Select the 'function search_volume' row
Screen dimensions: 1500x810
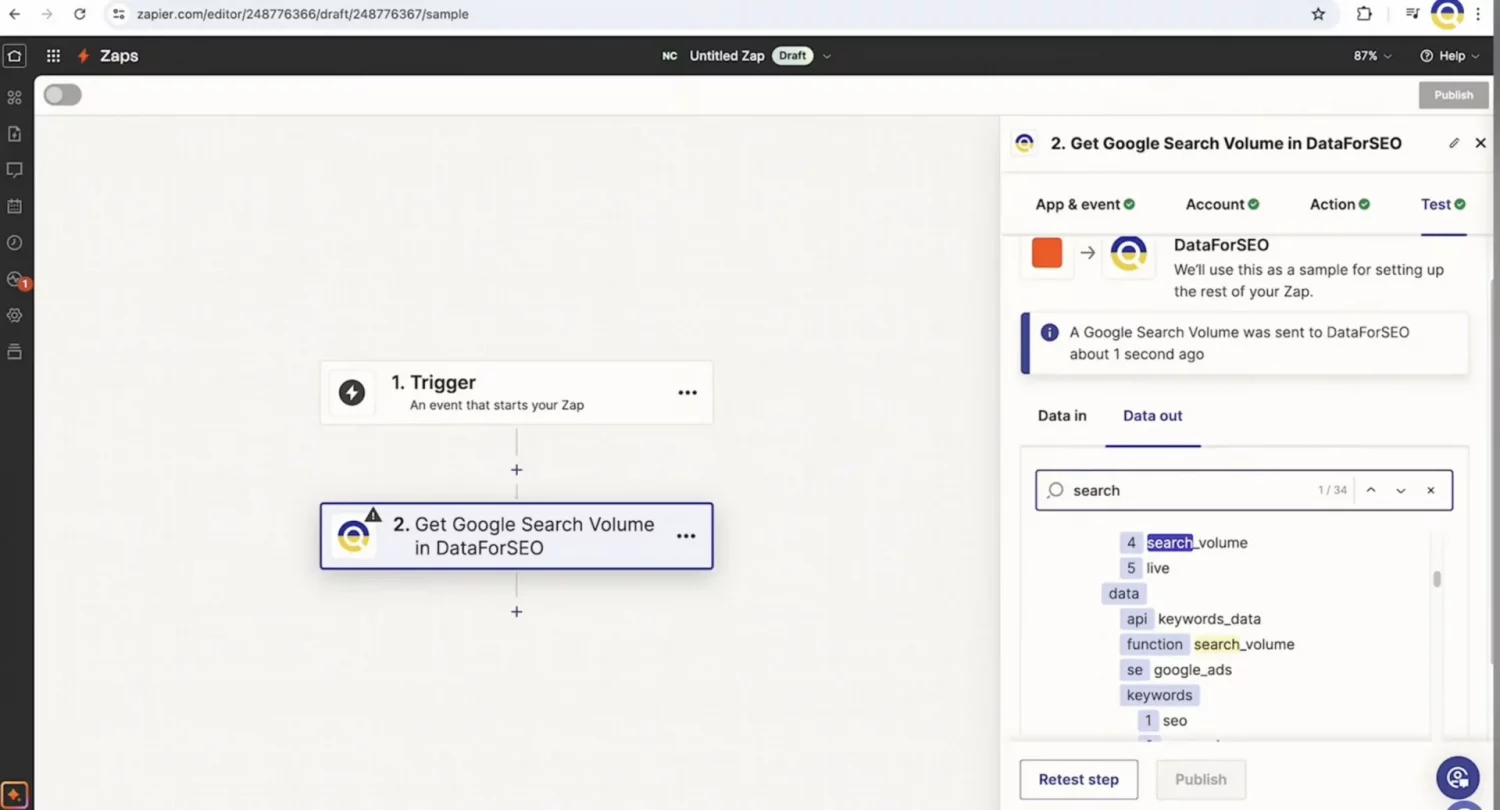(1207, 644)
